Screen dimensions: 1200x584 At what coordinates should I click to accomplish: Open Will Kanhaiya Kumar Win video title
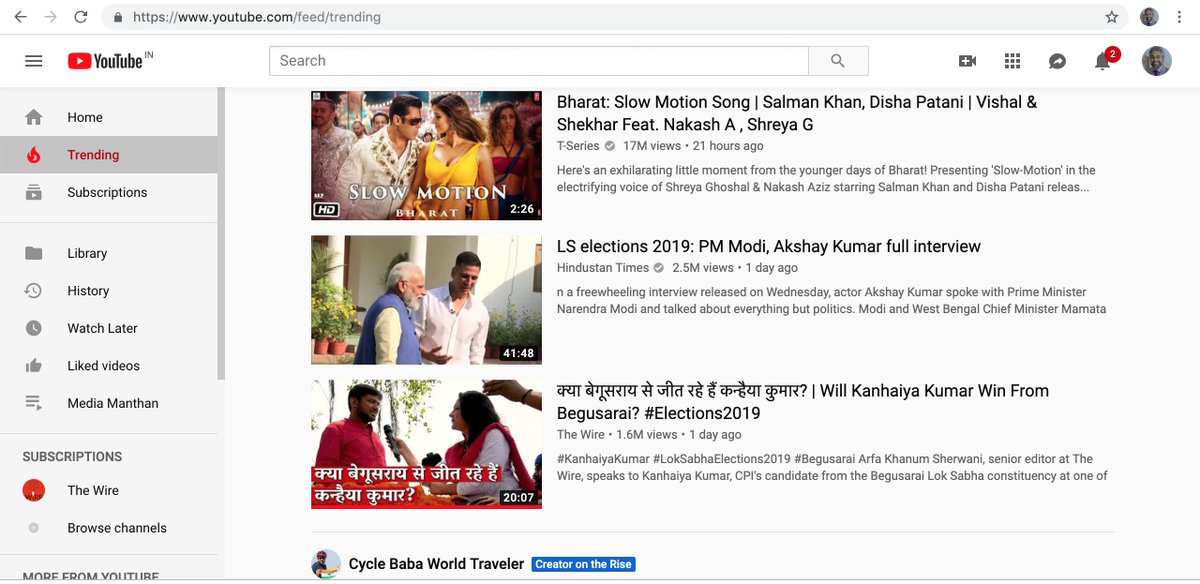(x=803, y=402)
